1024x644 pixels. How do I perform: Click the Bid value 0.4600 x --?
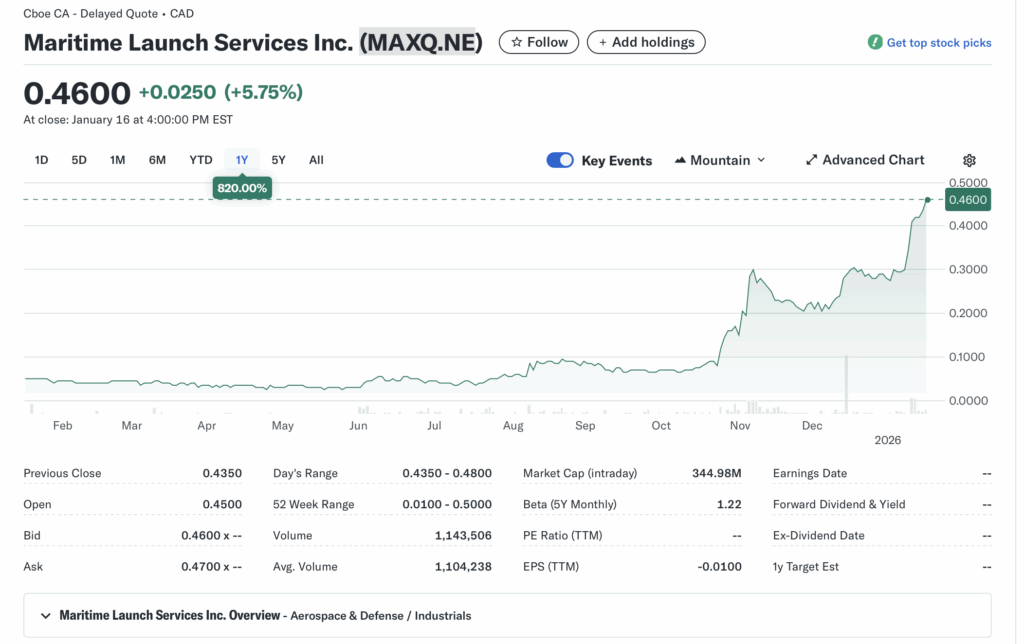212,536
